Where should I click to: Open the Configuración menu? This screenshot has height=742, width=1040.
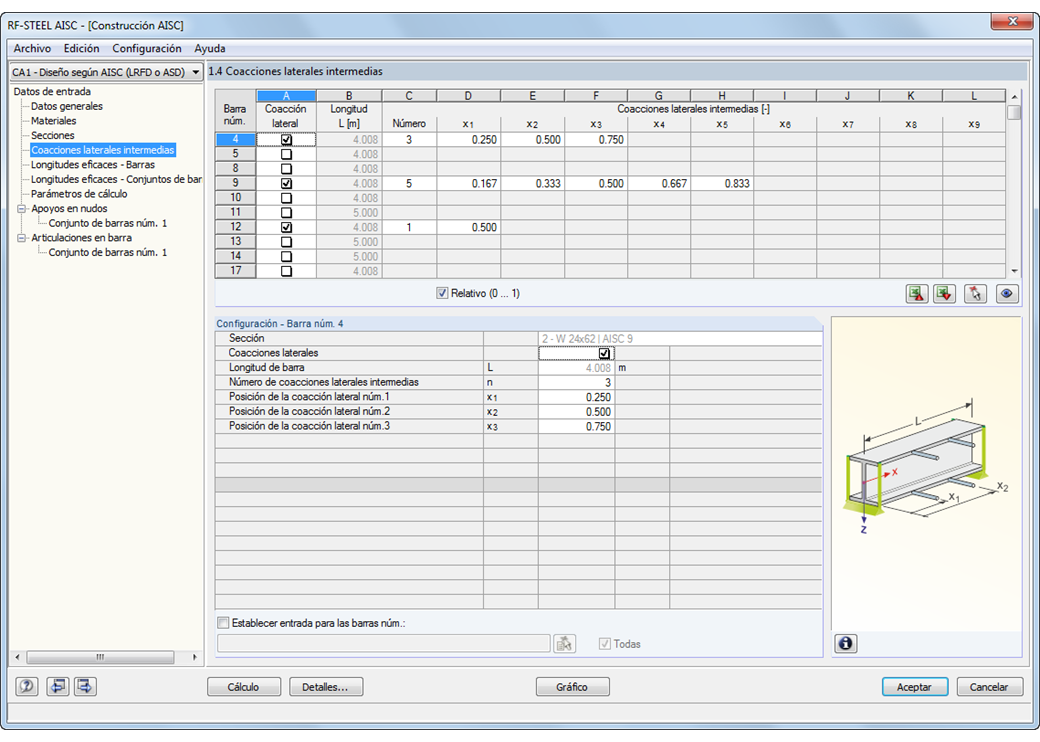pos(147,48)
